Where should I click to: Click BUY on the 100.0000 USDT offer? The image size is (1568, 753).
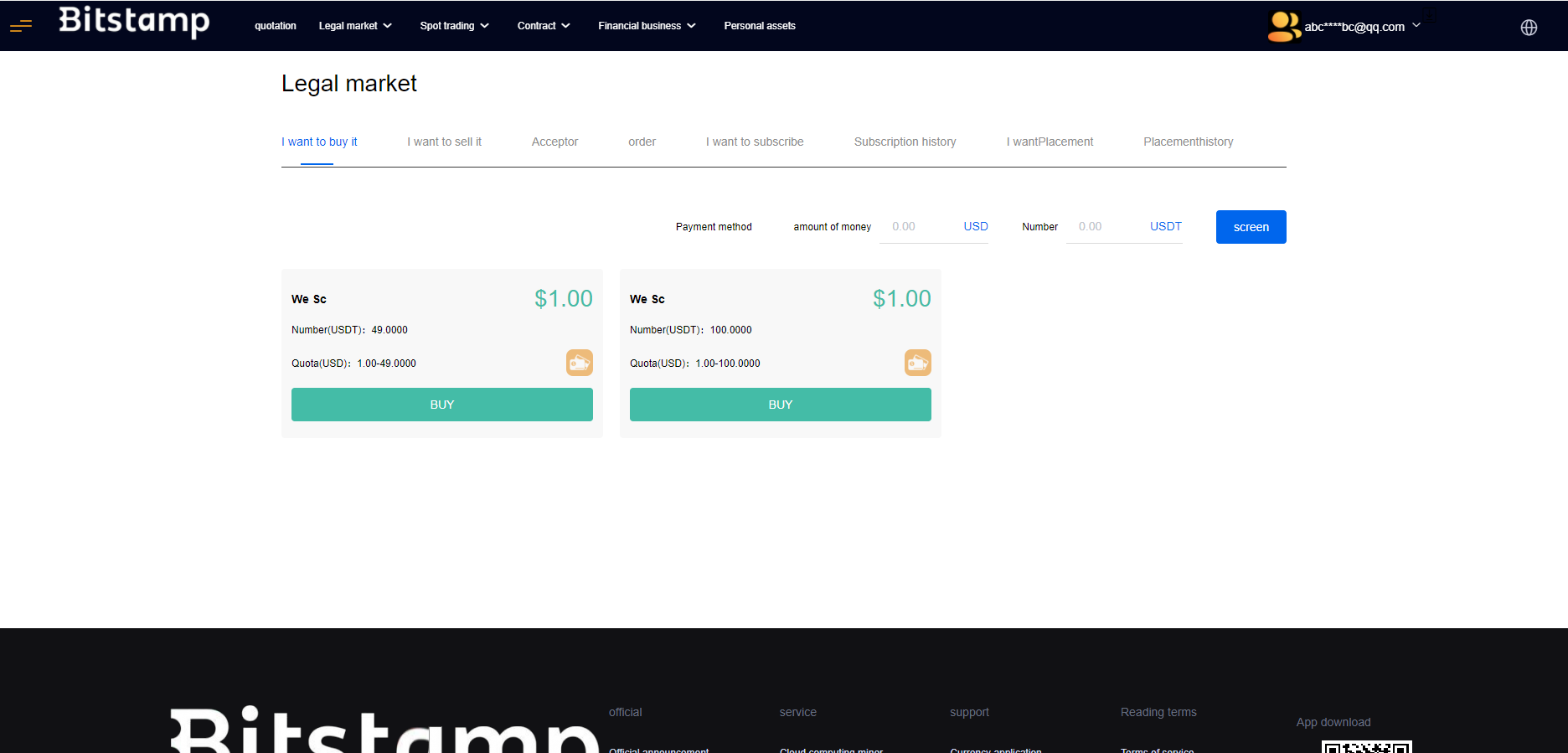[x=781, y=405]
